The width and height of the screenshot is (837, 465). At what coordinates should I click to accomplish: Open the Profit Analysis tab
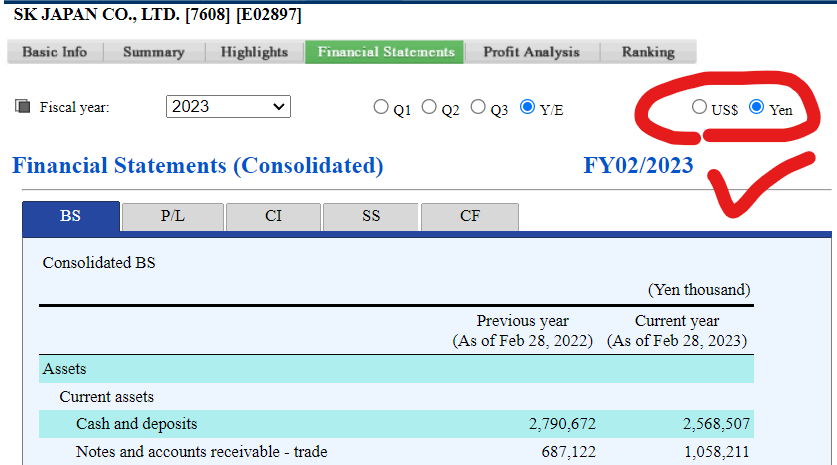point(532,52)
